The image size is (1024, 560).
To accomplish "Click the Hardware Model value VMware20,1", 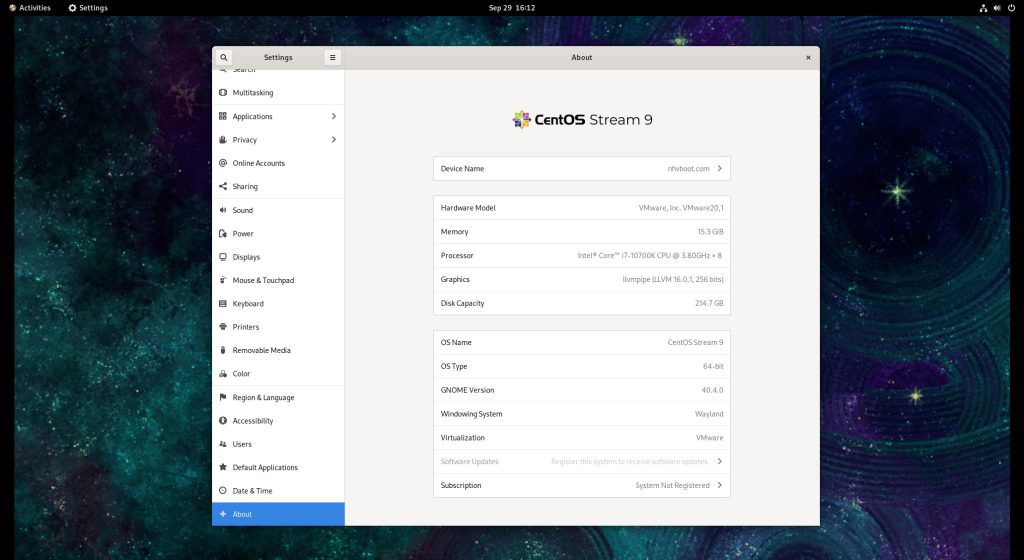I will [x=680, y=208].
